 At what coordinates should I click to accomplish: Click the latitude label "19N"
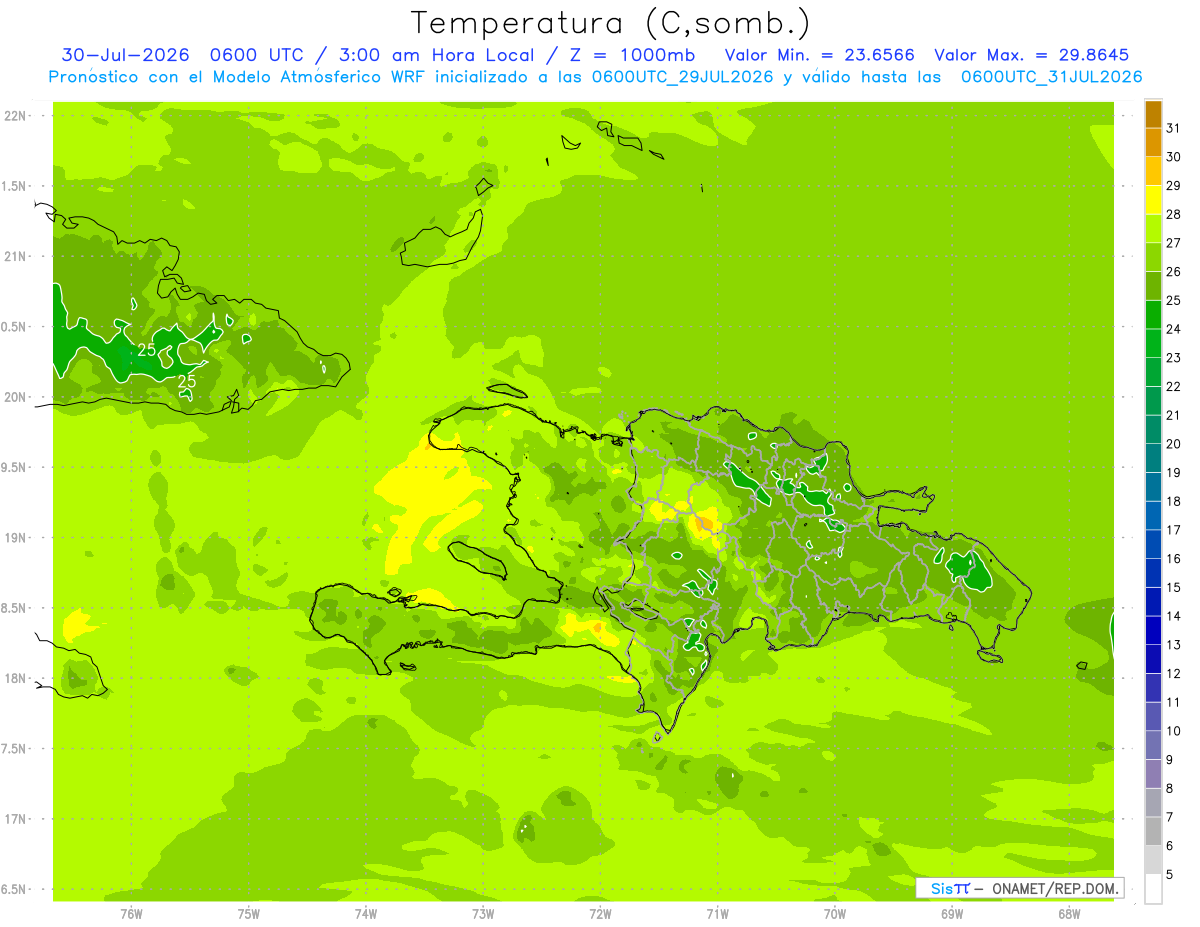[15, 538]
